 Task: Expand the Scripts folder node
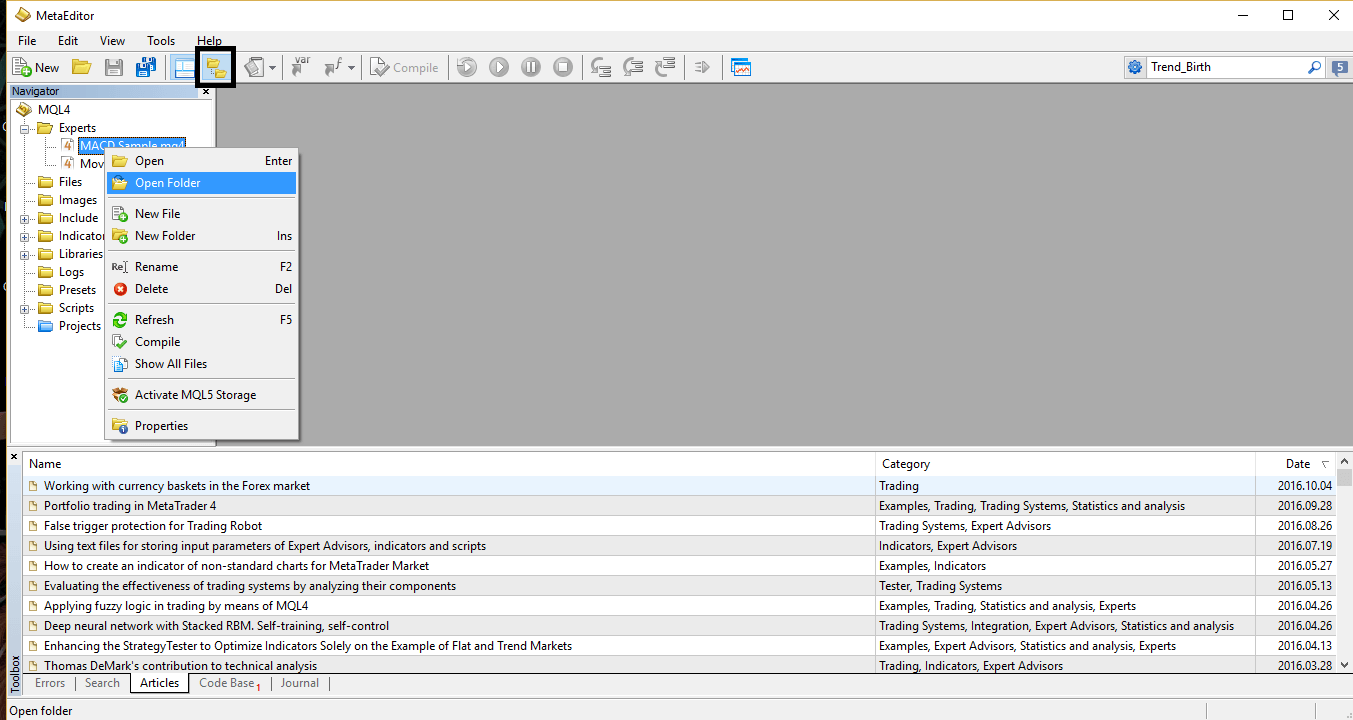pyautogui.click(x=25, y=308)
